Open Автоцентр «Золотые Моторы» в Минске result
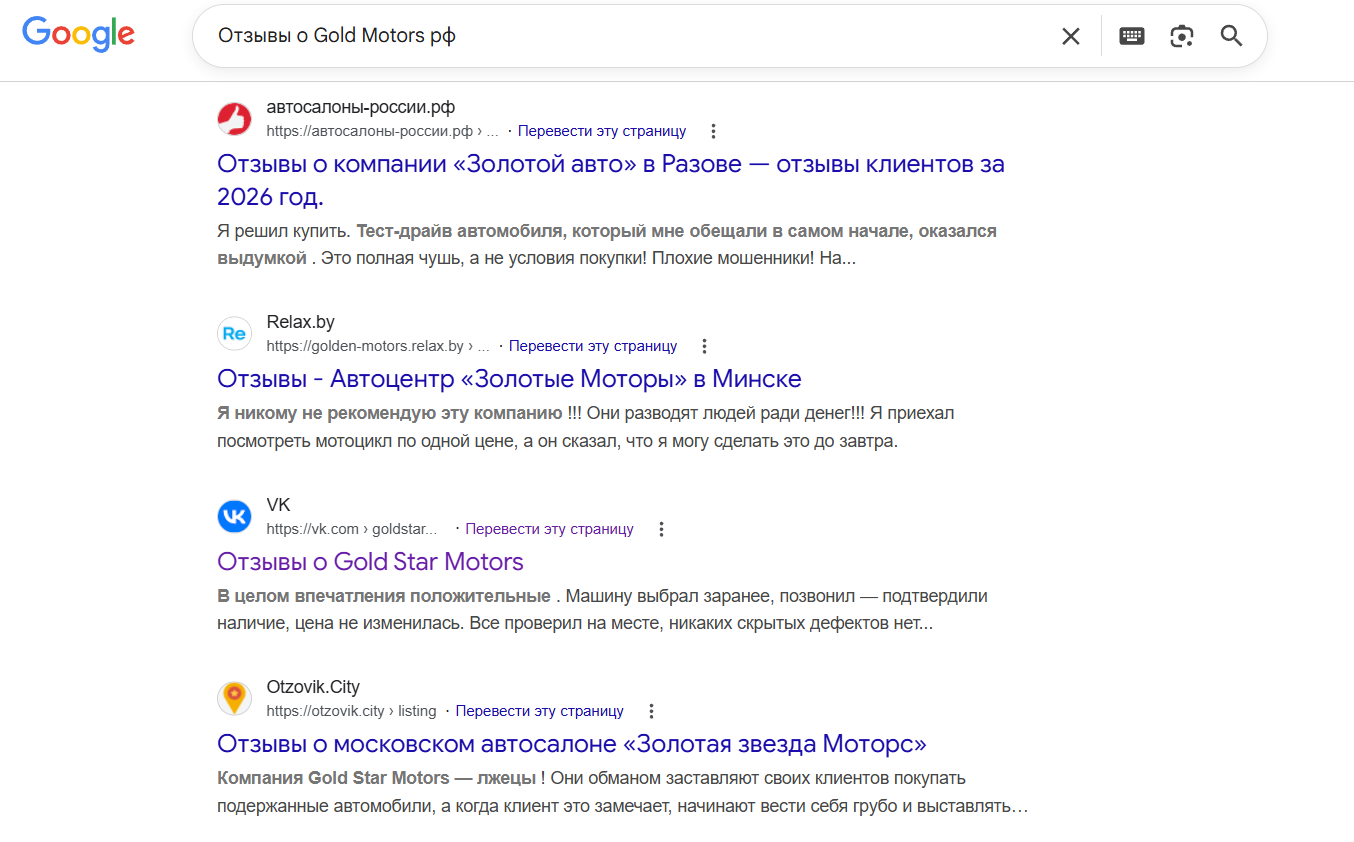 [x=509, y=379]
